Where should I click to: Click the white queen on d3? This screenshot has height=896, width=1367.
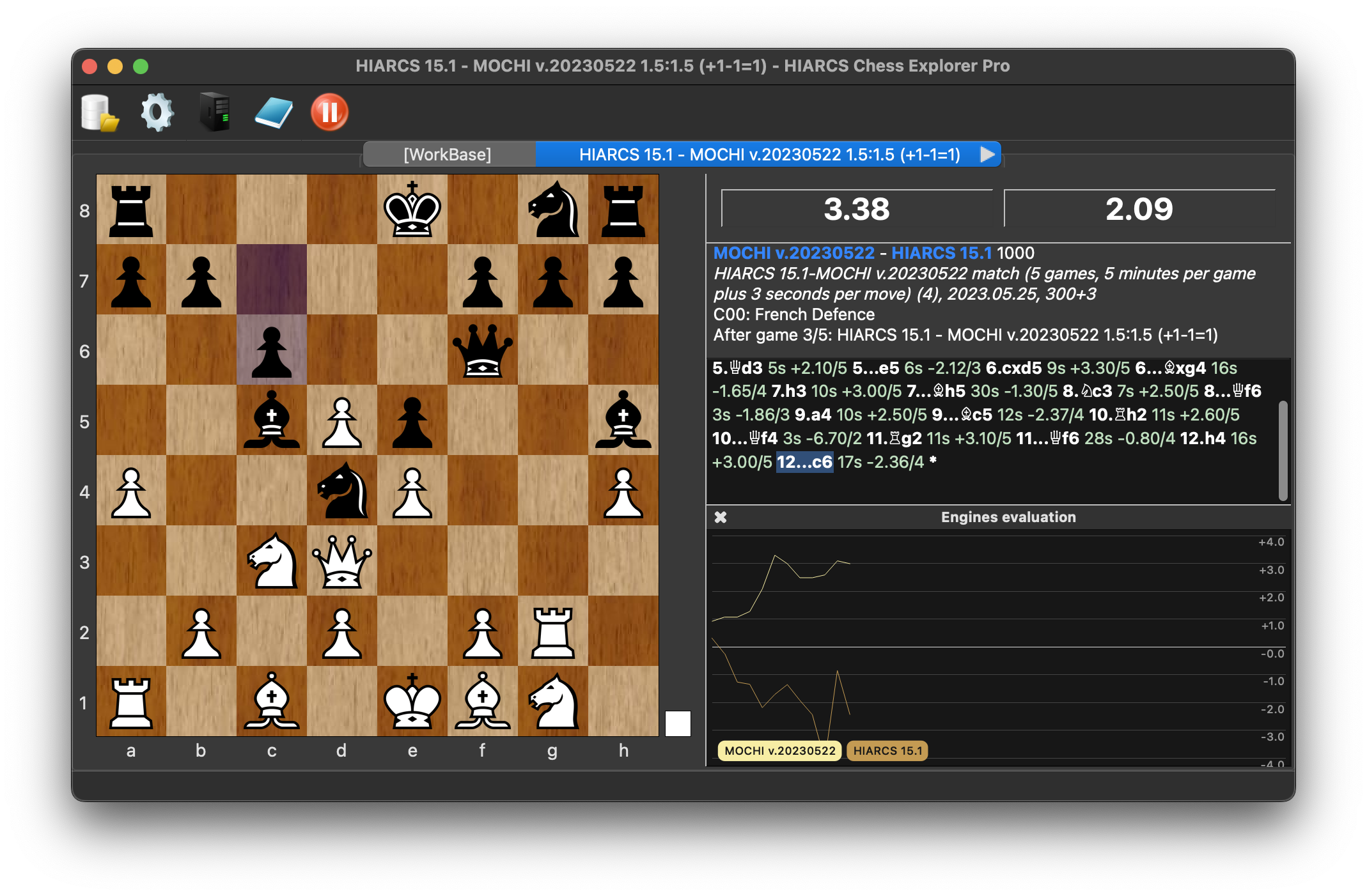click(x=342, y=561)
